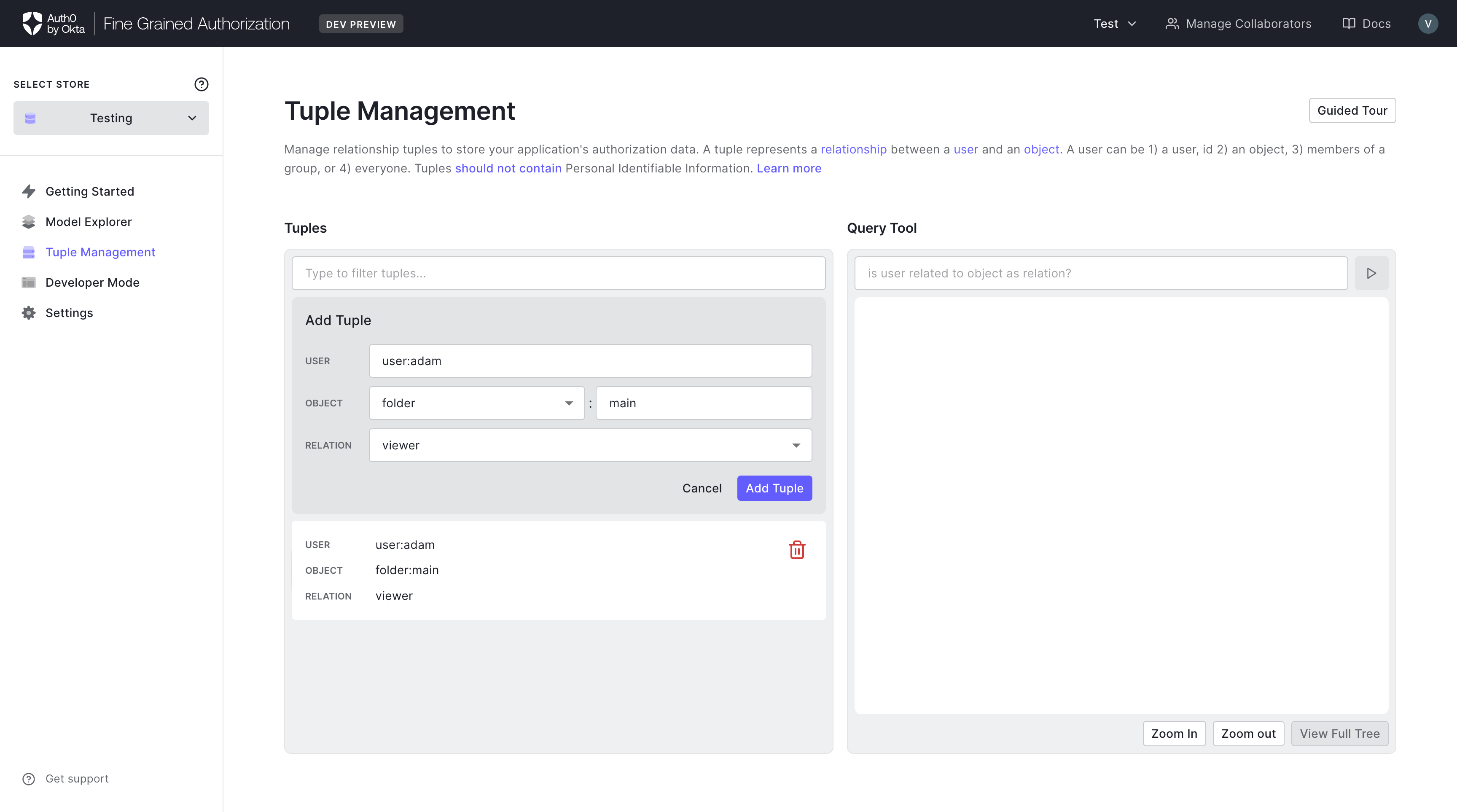Click the SELECT STORE label
1457x812 pixels.
[51, 84]
